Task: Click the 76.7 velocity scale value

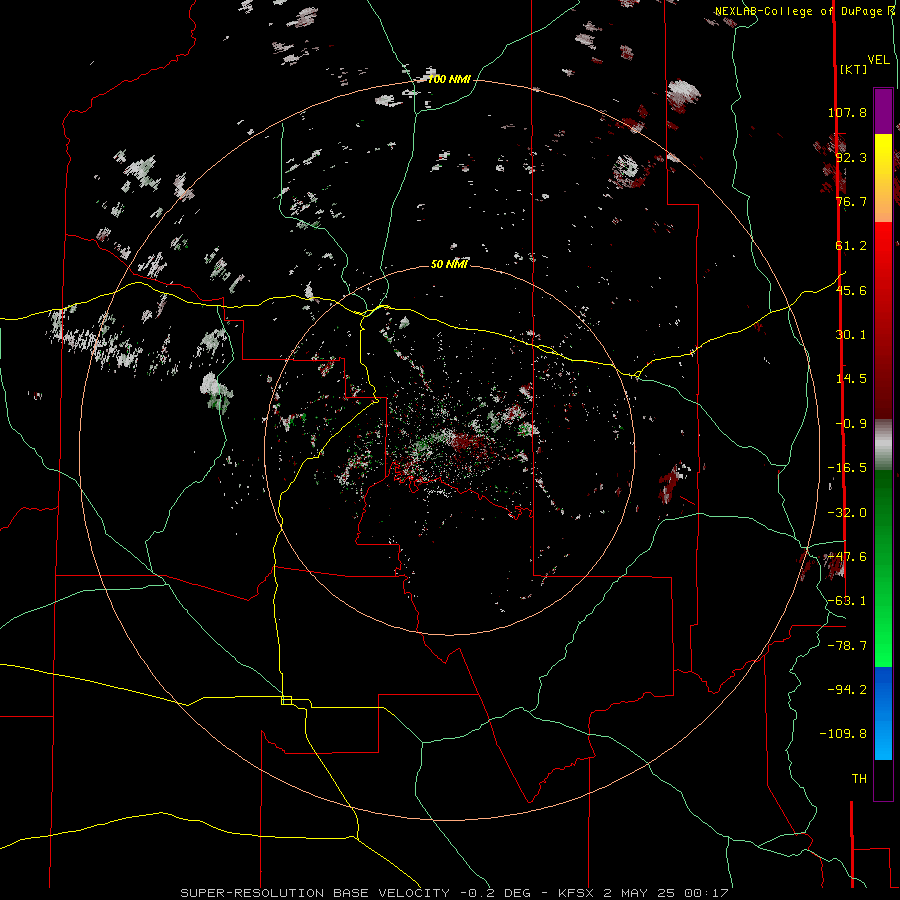Action: pyautogui.click(x=851, y=201)
